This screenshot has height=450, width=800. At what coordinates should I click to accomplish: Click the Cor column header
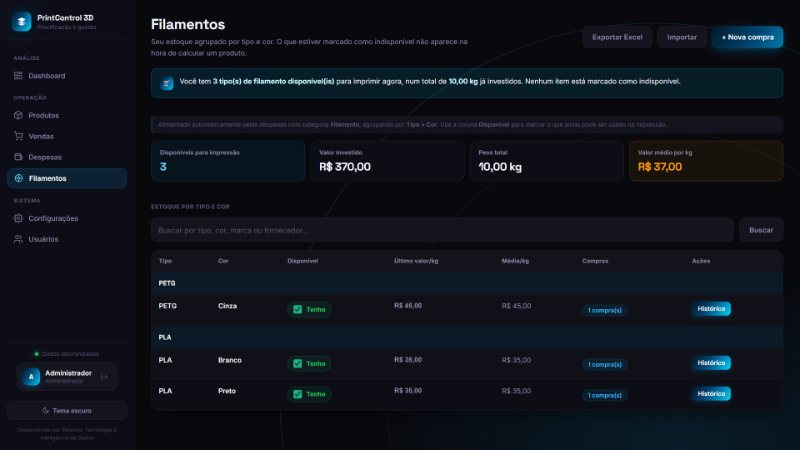(x=223, y=261)
